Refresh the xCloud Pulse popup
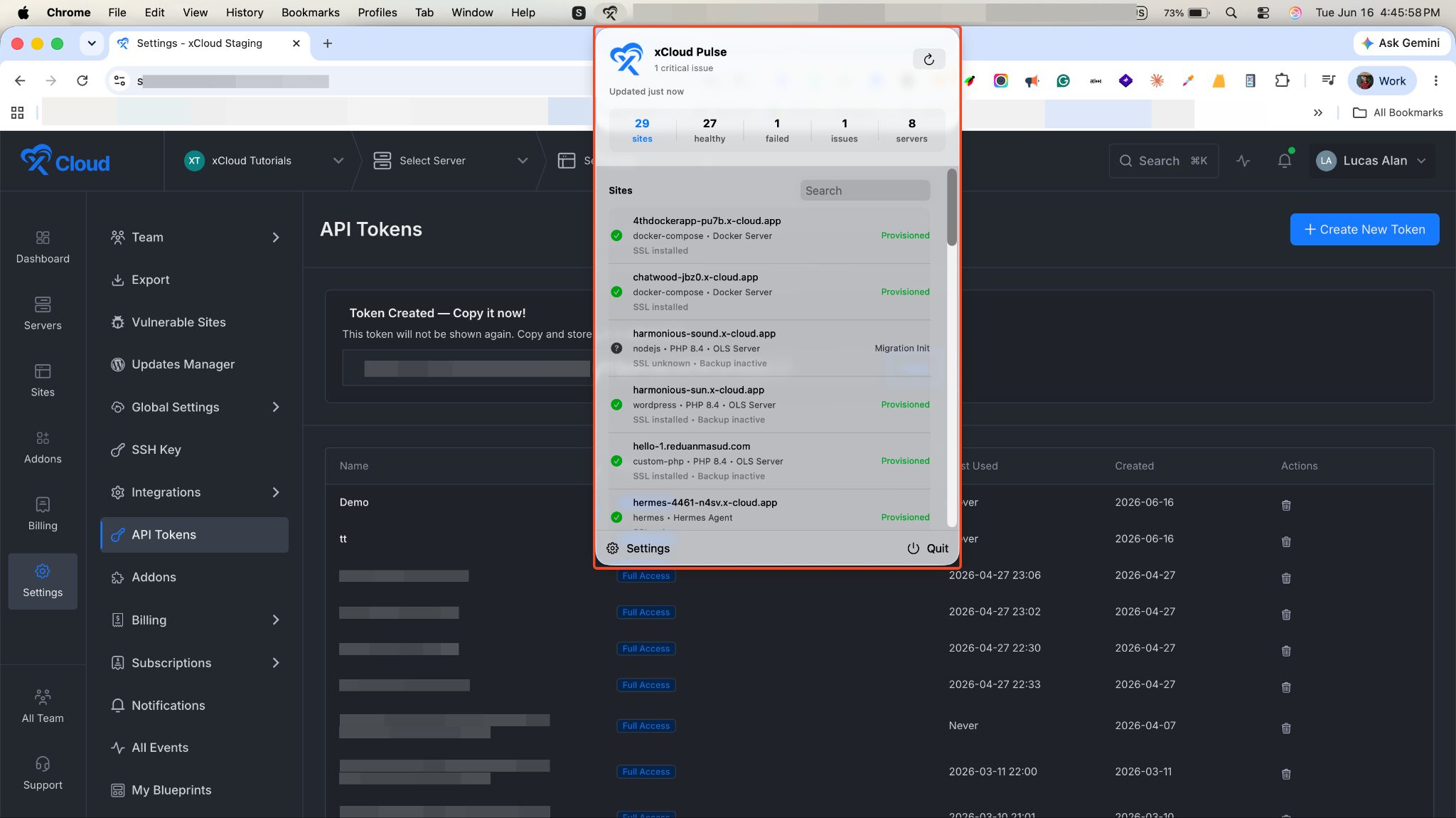1456x818 pixels. click(x=928, y=59)
